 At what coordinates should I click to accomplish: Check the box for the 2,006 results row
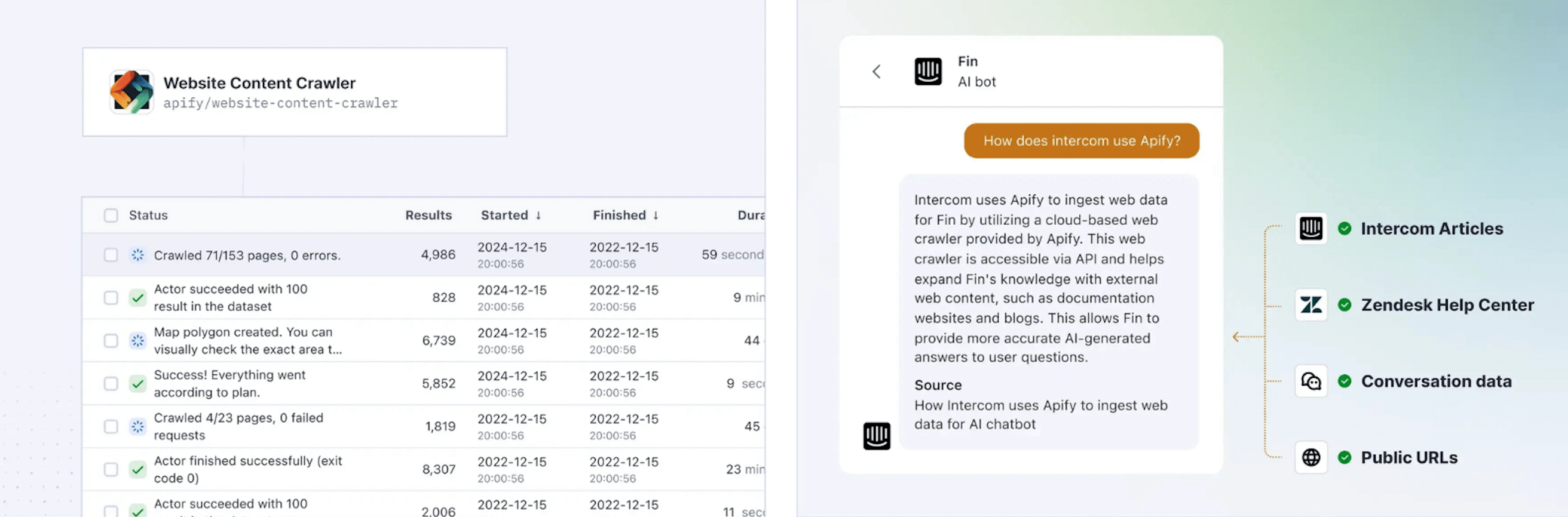(x=111, y=511)
